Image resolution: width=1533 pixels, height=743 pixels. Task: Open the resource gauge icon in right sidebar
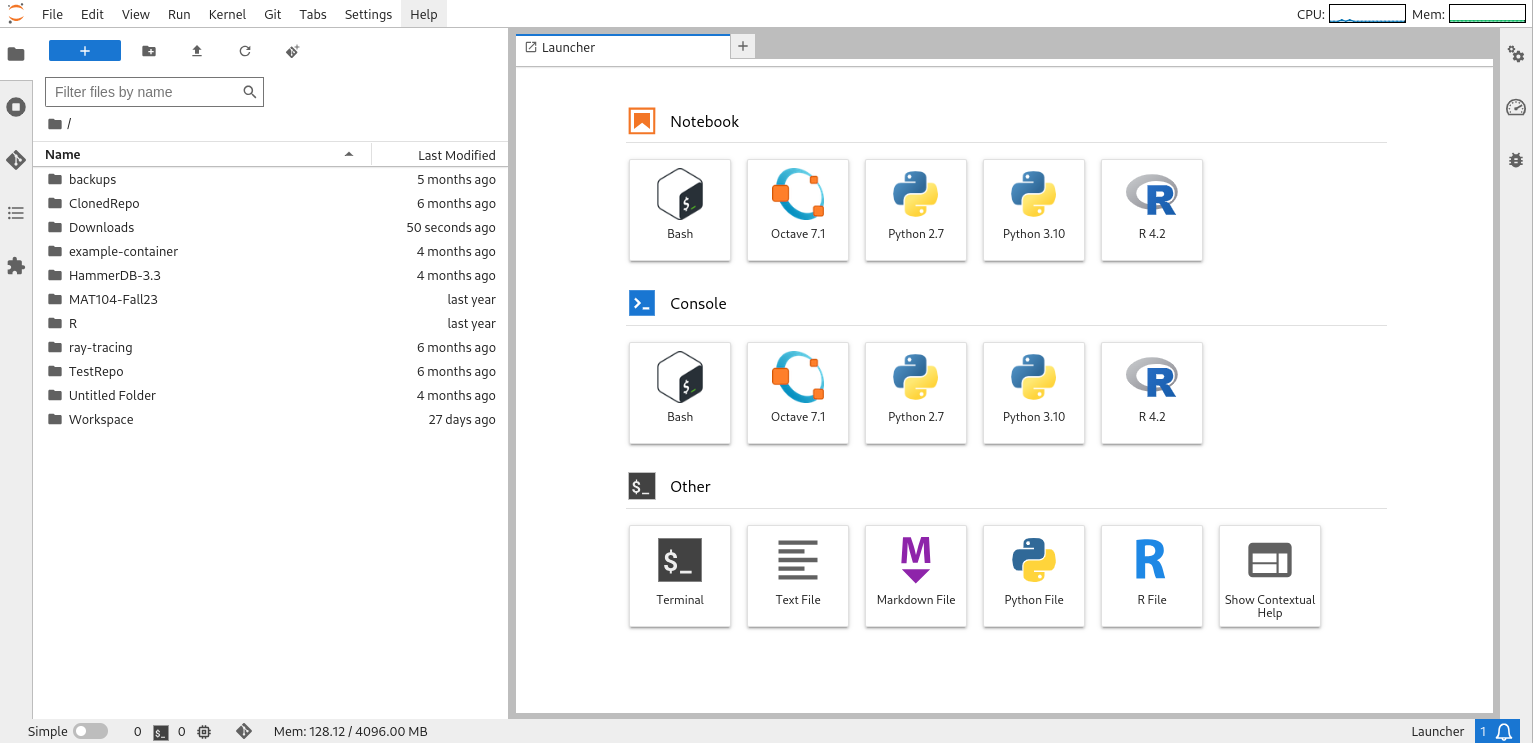(1516, 107)
